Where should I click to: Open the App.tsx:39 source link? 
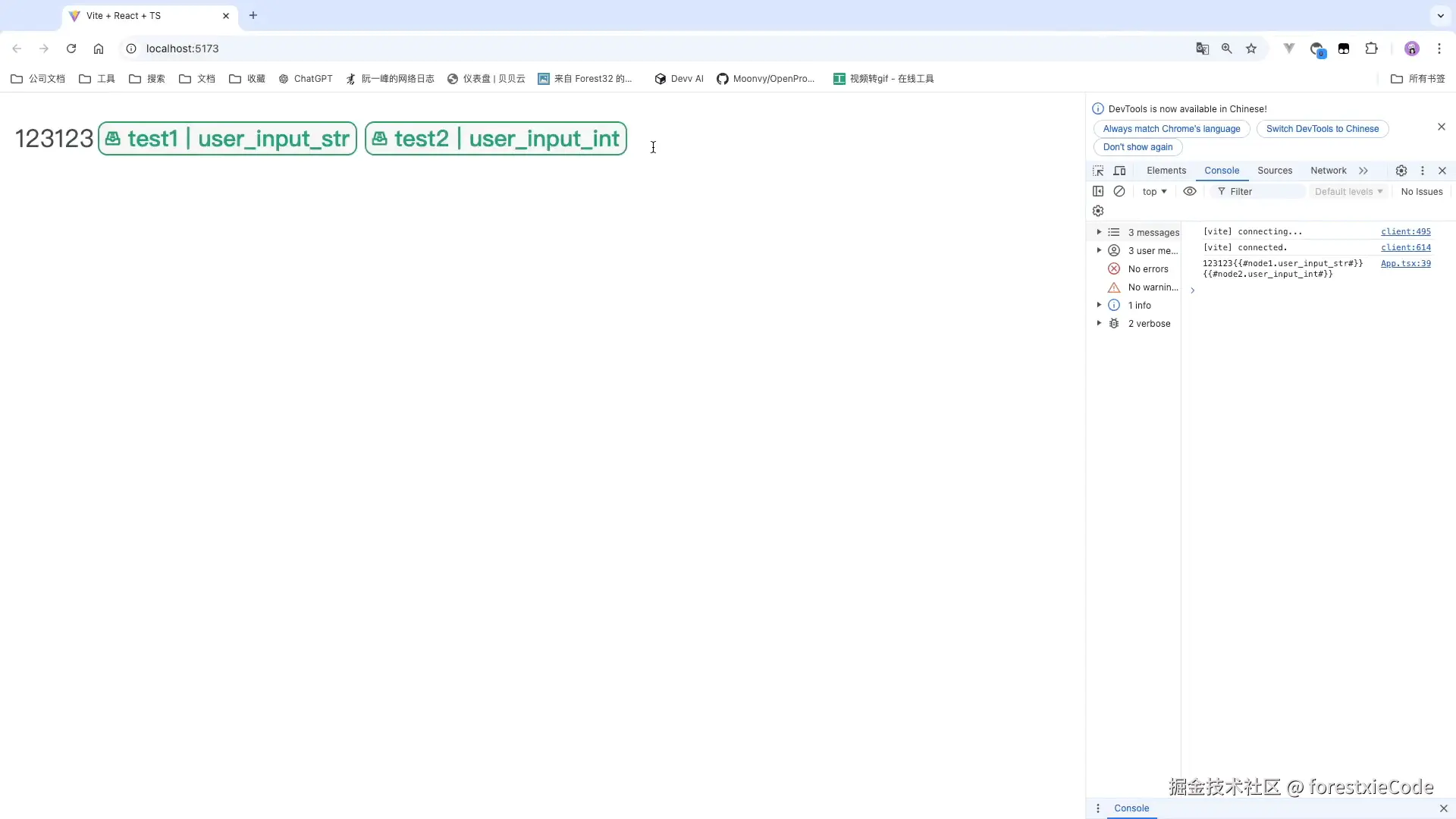coord(1406,263)
